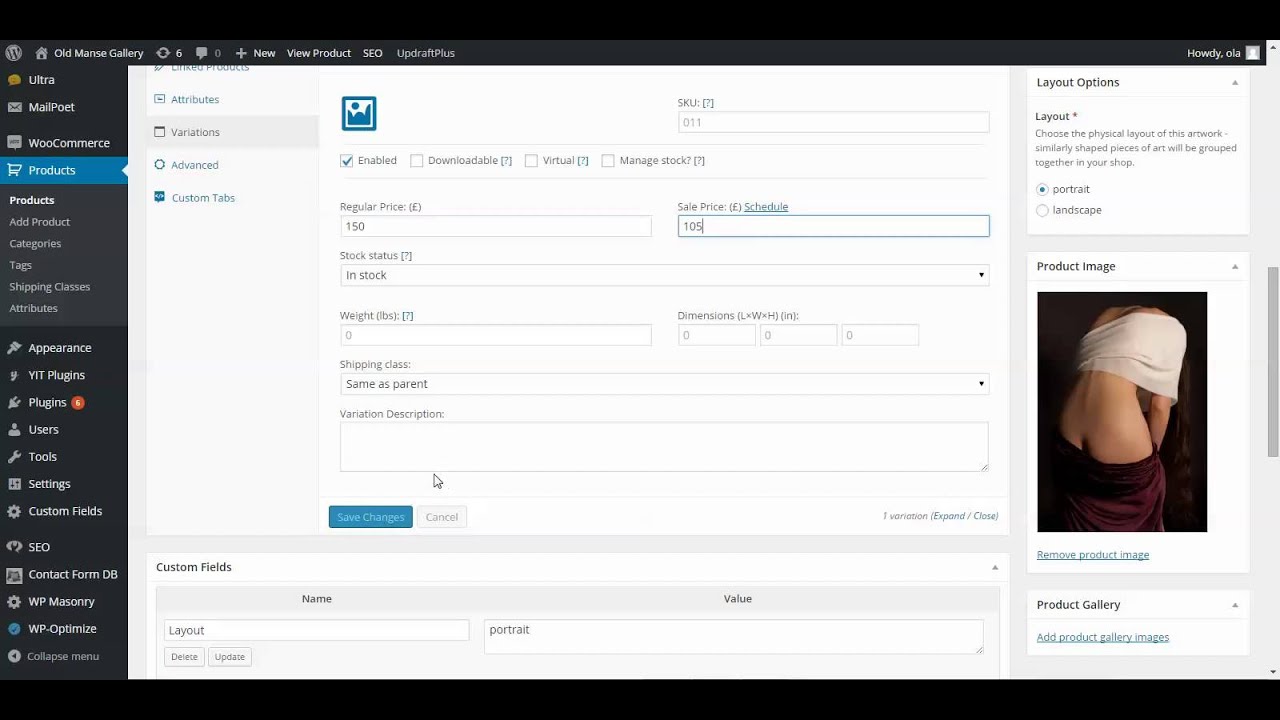Click the Regular Price input field

(495, 226)
